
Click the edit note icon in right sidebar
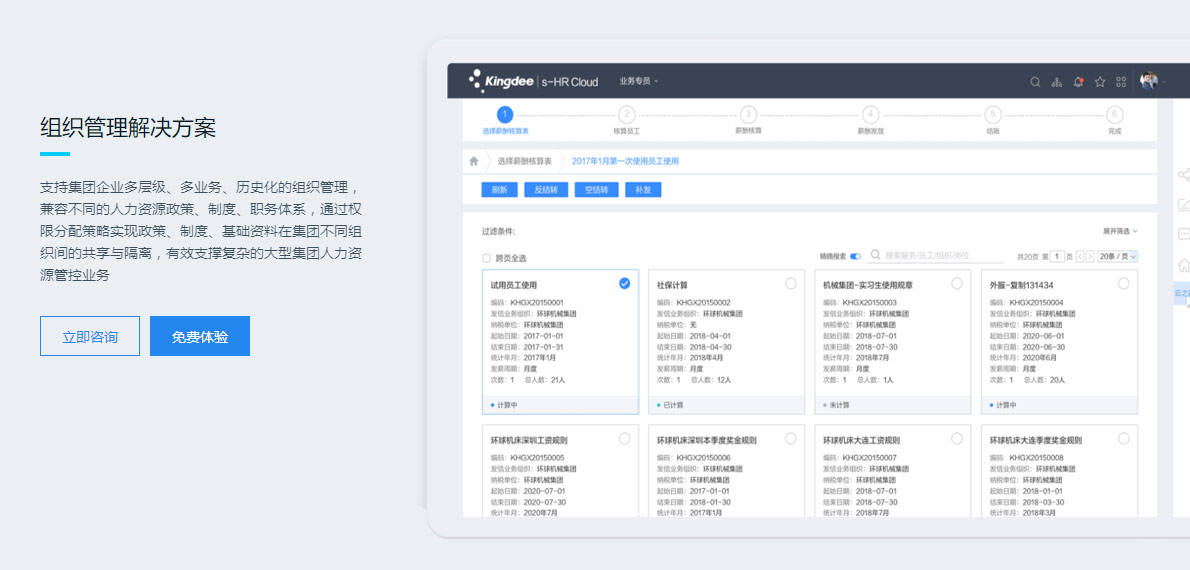click(1183, 204)
